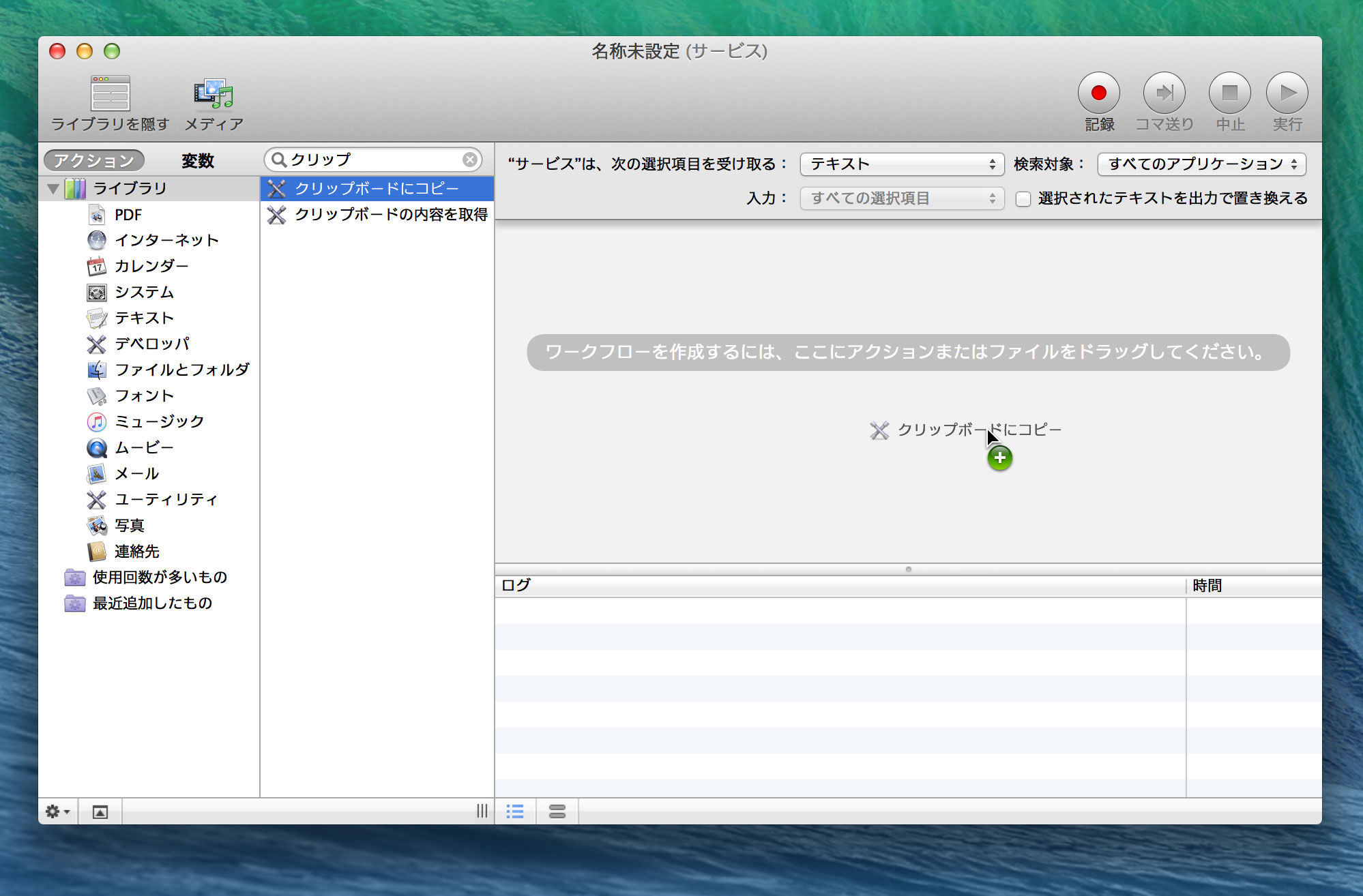The height and width of the screenshot is (896, 1363).
Task: Click the 中止 stop button
Action: click(x=1229, y=93)
